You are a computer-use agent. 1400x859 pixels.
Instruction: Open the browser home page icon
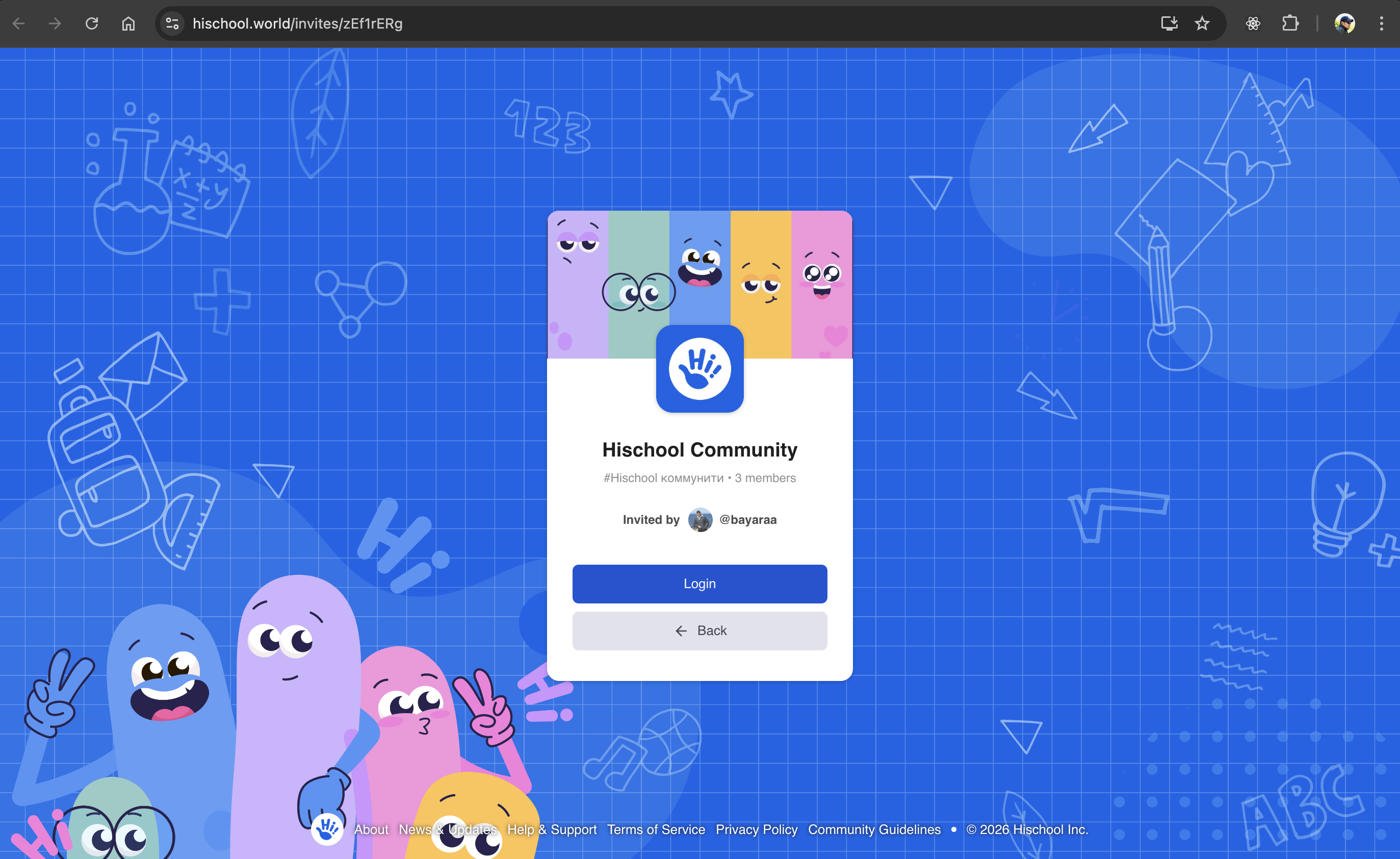click(128, 23)
